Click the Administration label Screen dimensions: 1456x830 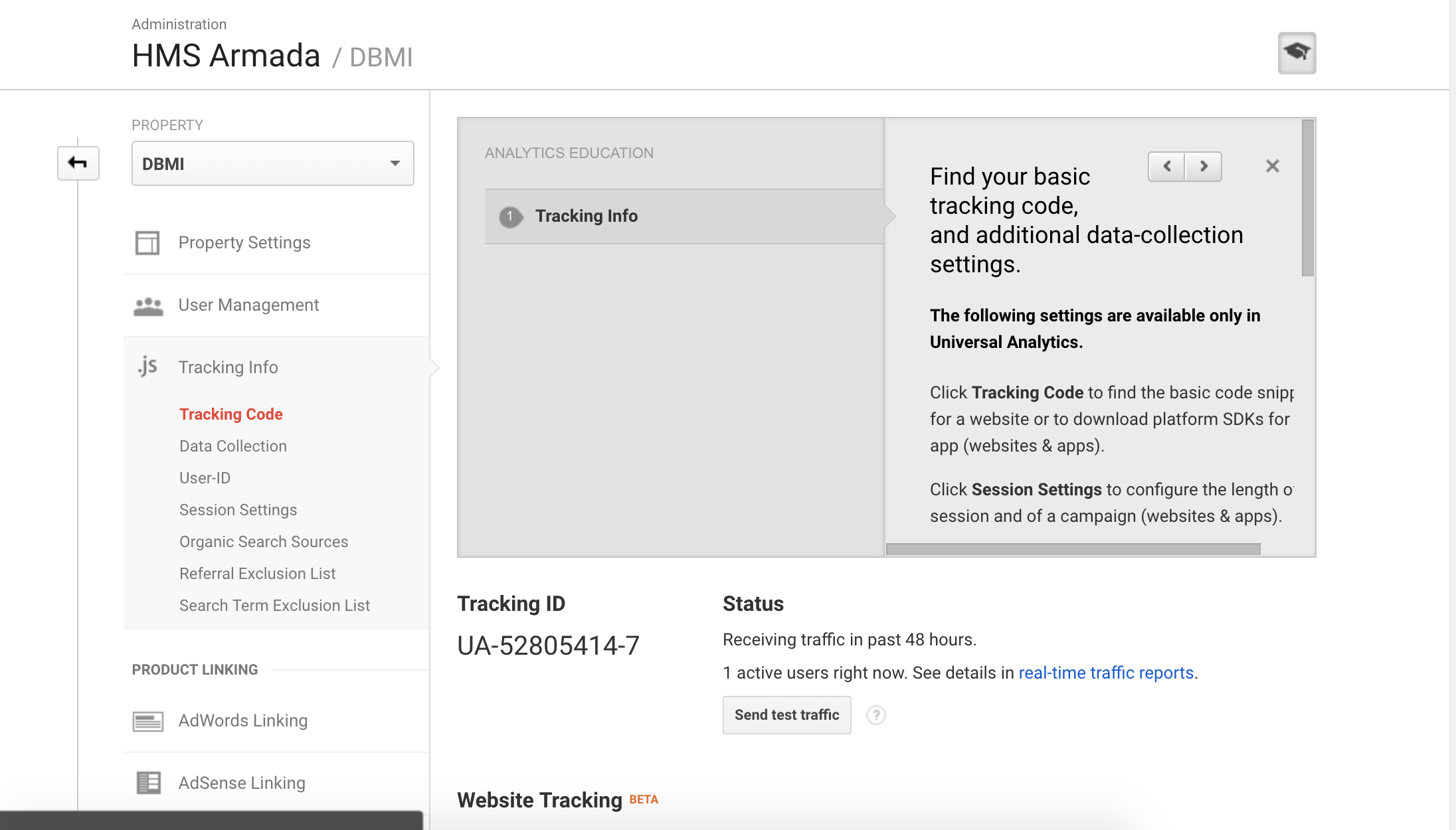[179, 25]
